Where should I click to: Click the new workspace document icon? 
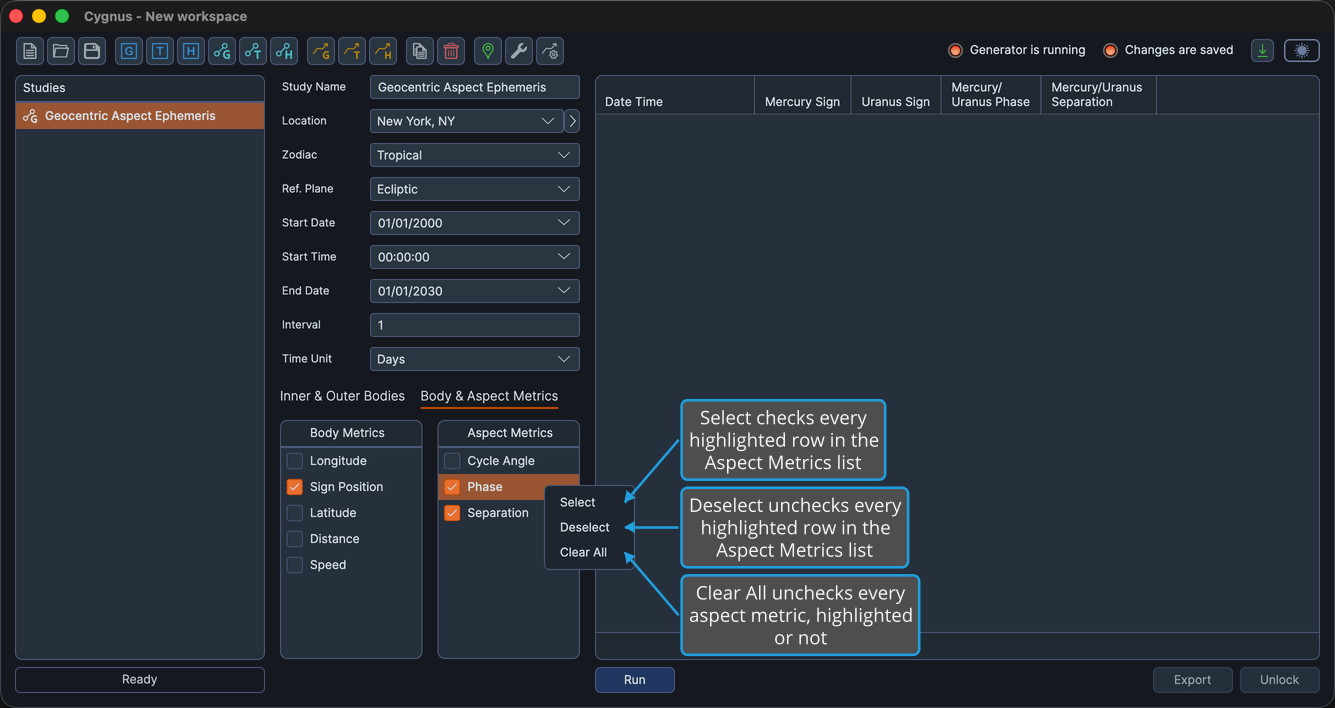point(30,51)
